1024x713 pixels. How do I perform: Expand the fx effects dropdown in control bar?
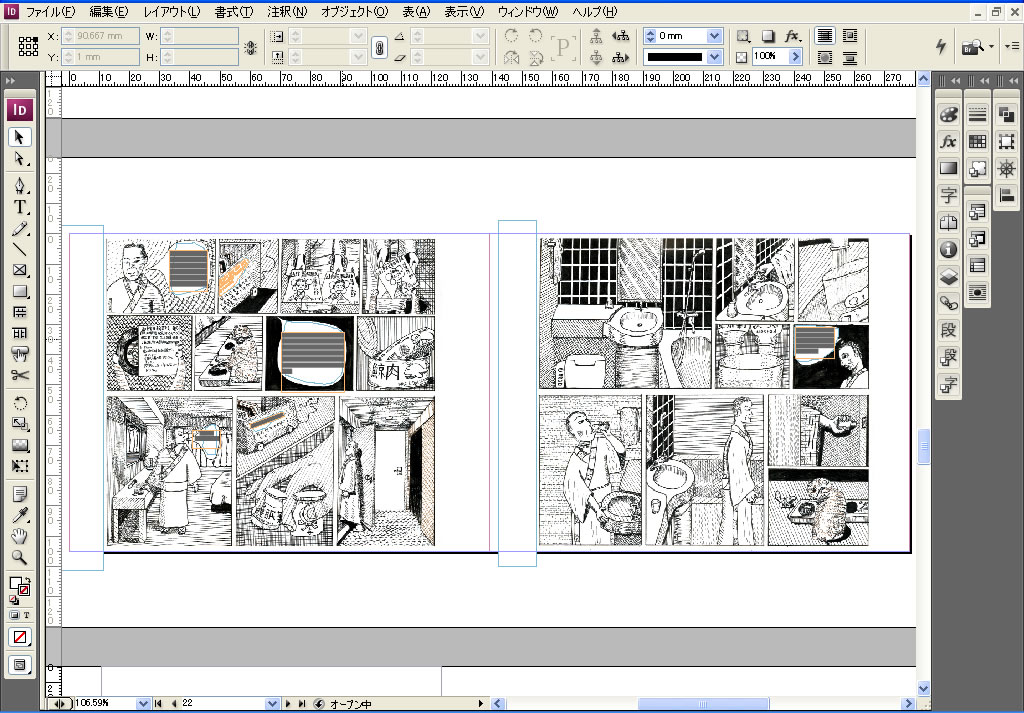793,37
